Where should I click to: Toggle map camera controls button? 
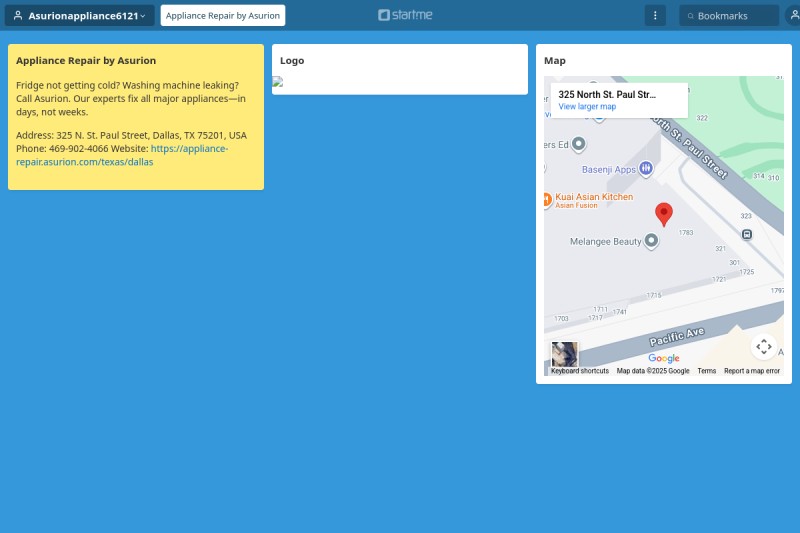click(x=763, y=347)
